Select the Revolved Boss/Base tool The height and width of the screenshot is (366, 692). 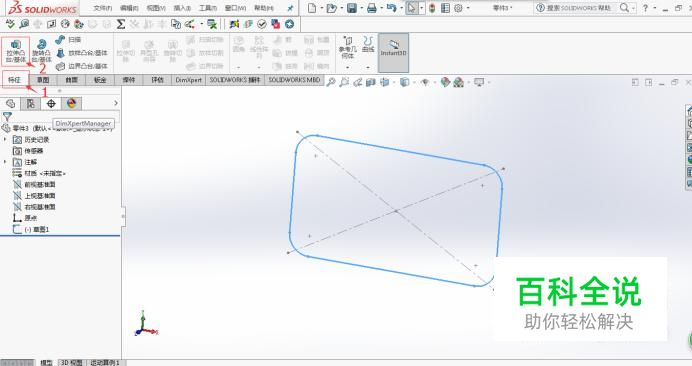tap(41, 51)
